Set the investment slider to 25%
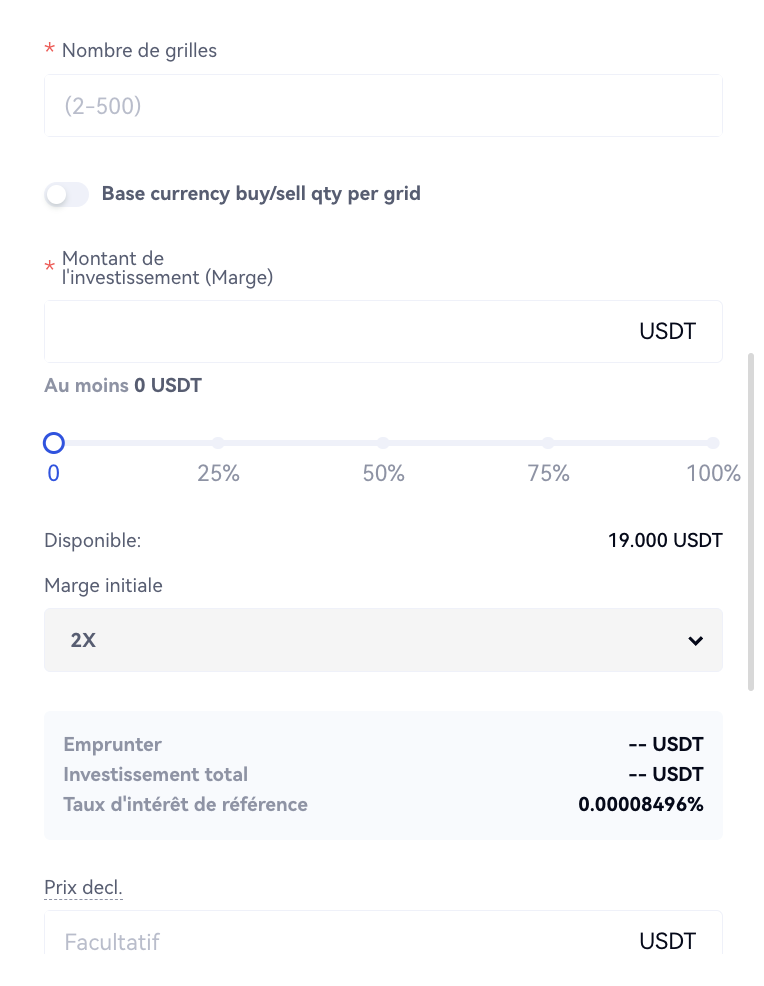764x986 pixels. pos(218,443)
